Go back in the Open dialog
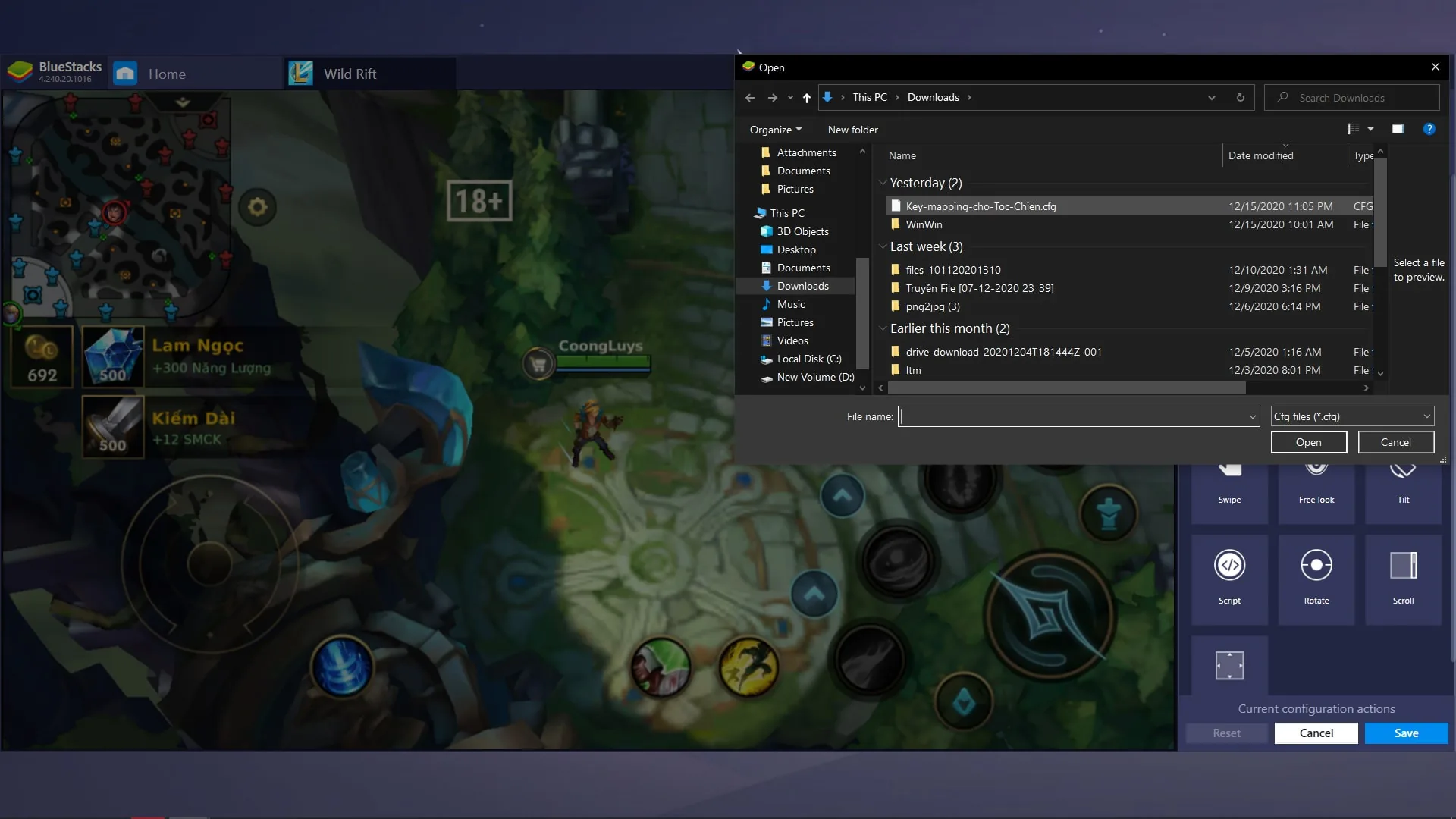The image size is (1456, 819). [749, 97]
